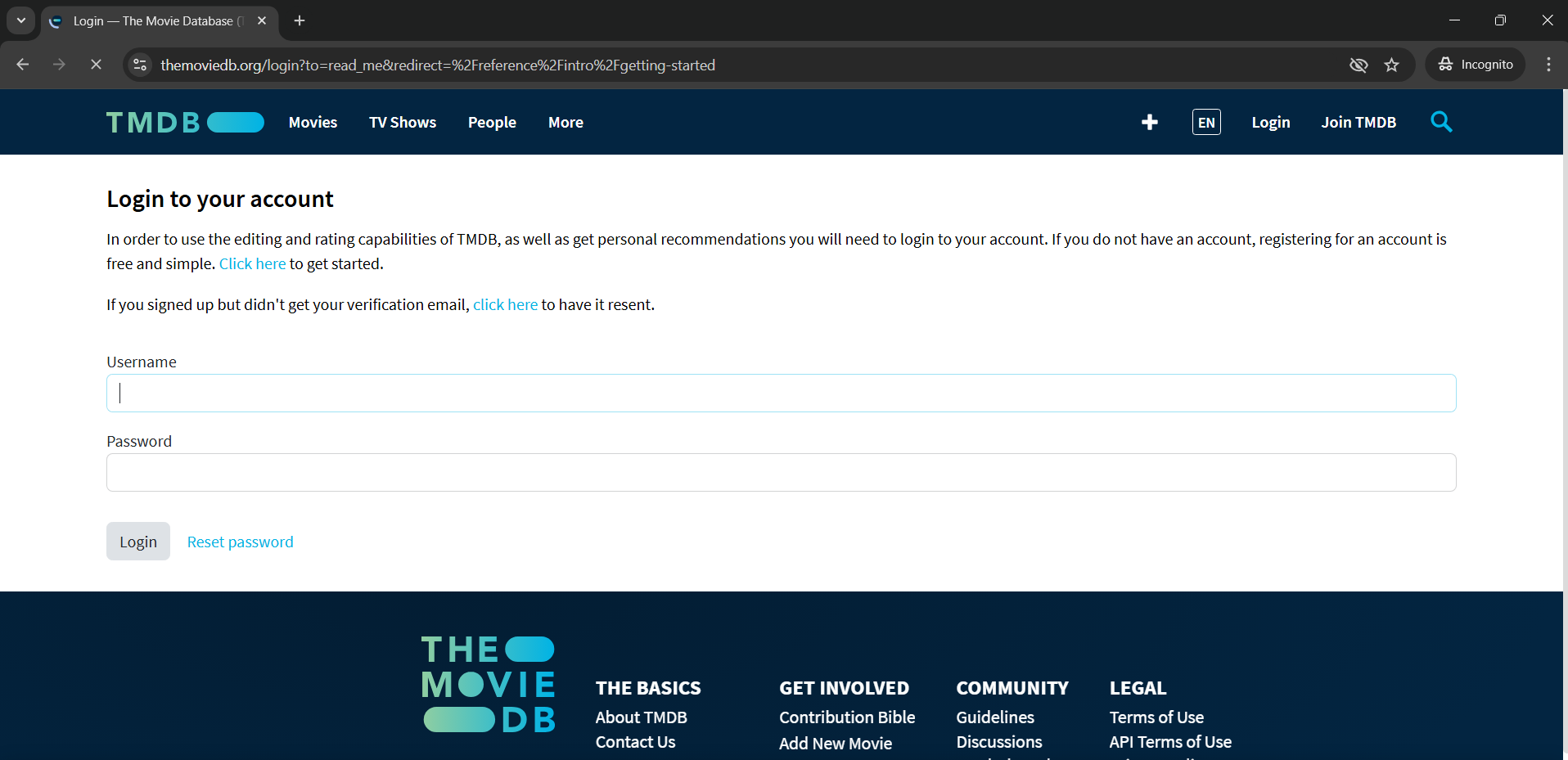Click the plus icon to add new content
Image resolution: width=1568 pixels, height=760 pixels.
tap(1149, 122)
